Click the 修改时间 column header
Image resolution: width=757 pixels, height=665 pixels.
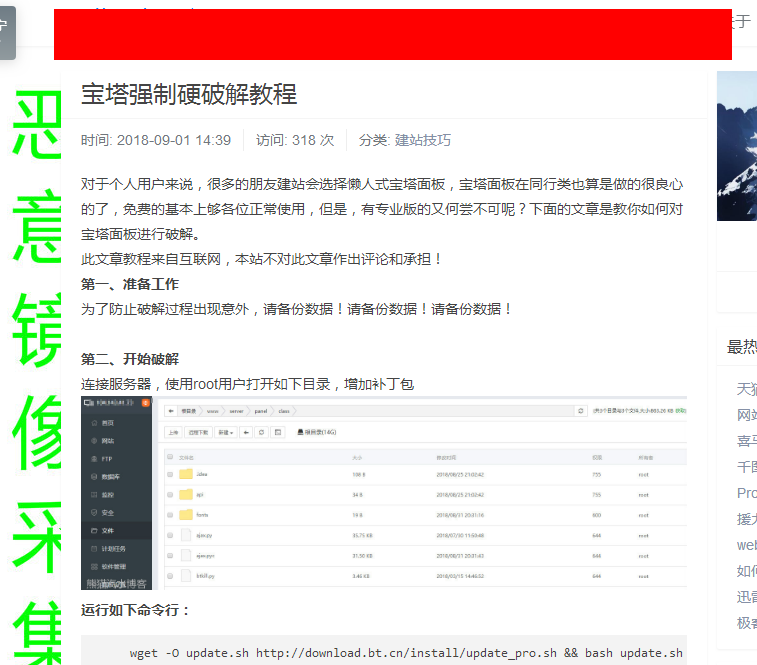pyautogui.click(x=446, y=457)
